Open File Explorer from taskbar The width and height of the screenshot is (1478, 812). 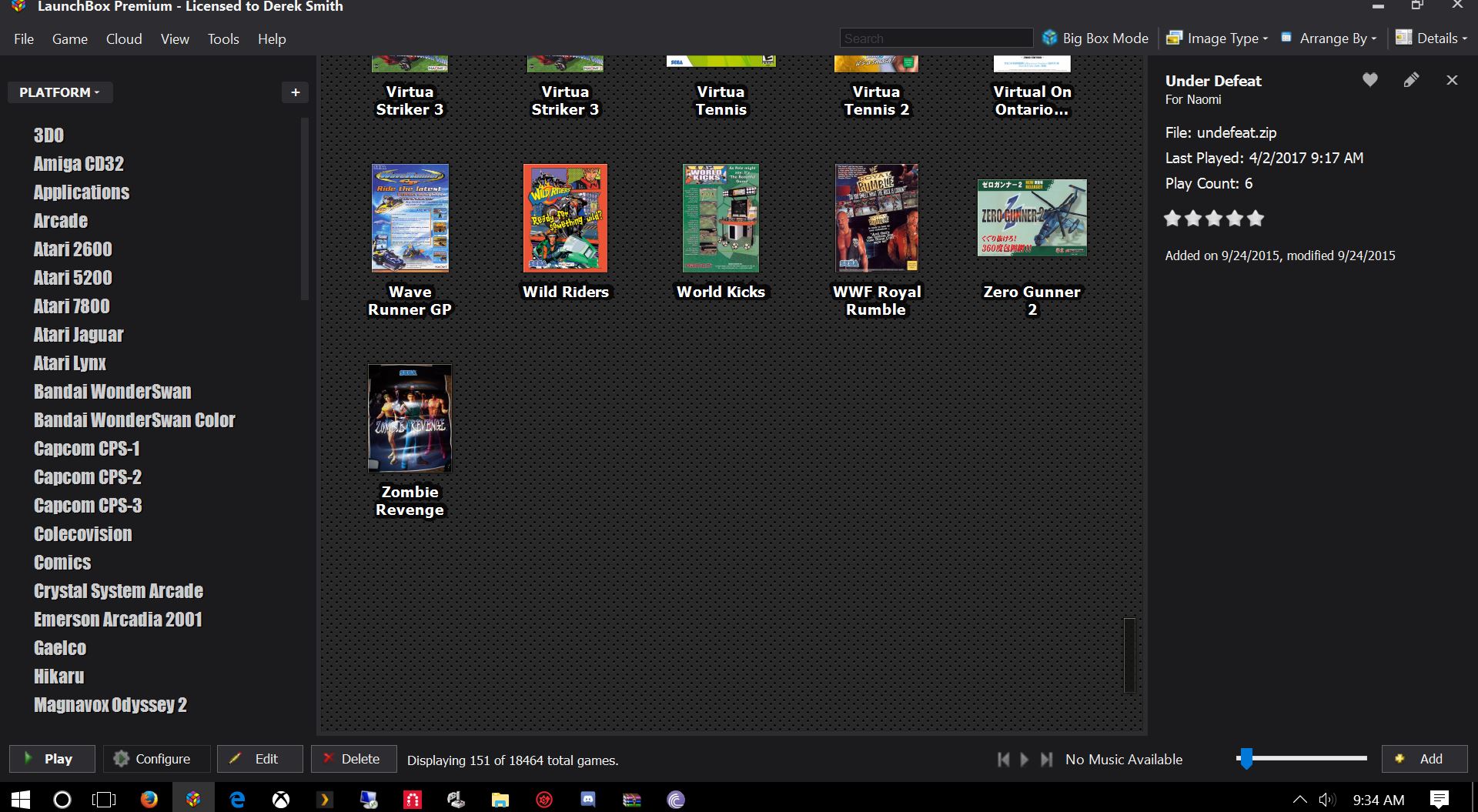click(x=500, y=799)
